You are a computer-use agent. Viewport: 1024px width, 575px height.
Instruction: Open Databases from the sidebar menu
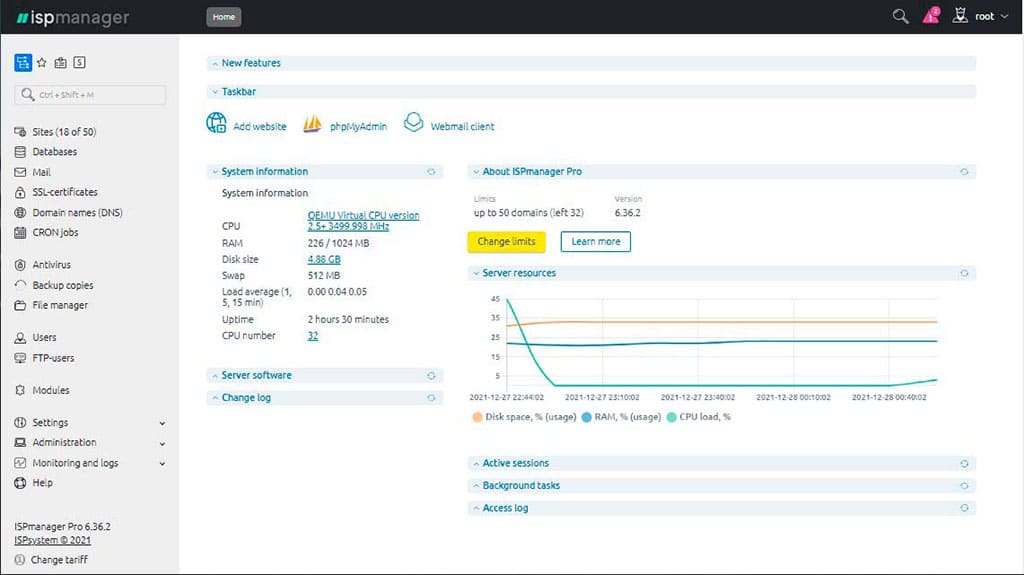point(54,152)
